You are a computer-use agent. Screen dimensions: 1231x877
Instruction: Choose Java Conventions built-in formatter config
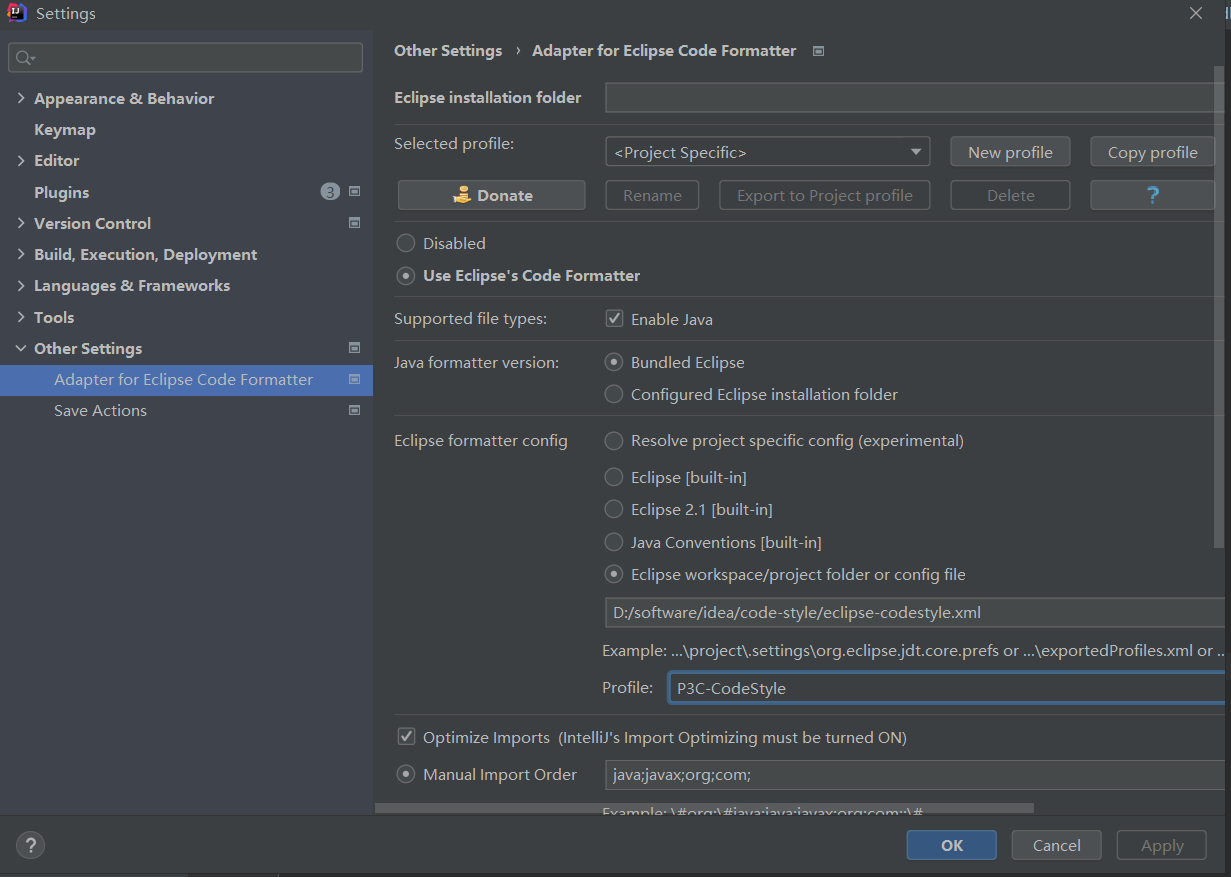pos(614,542)
